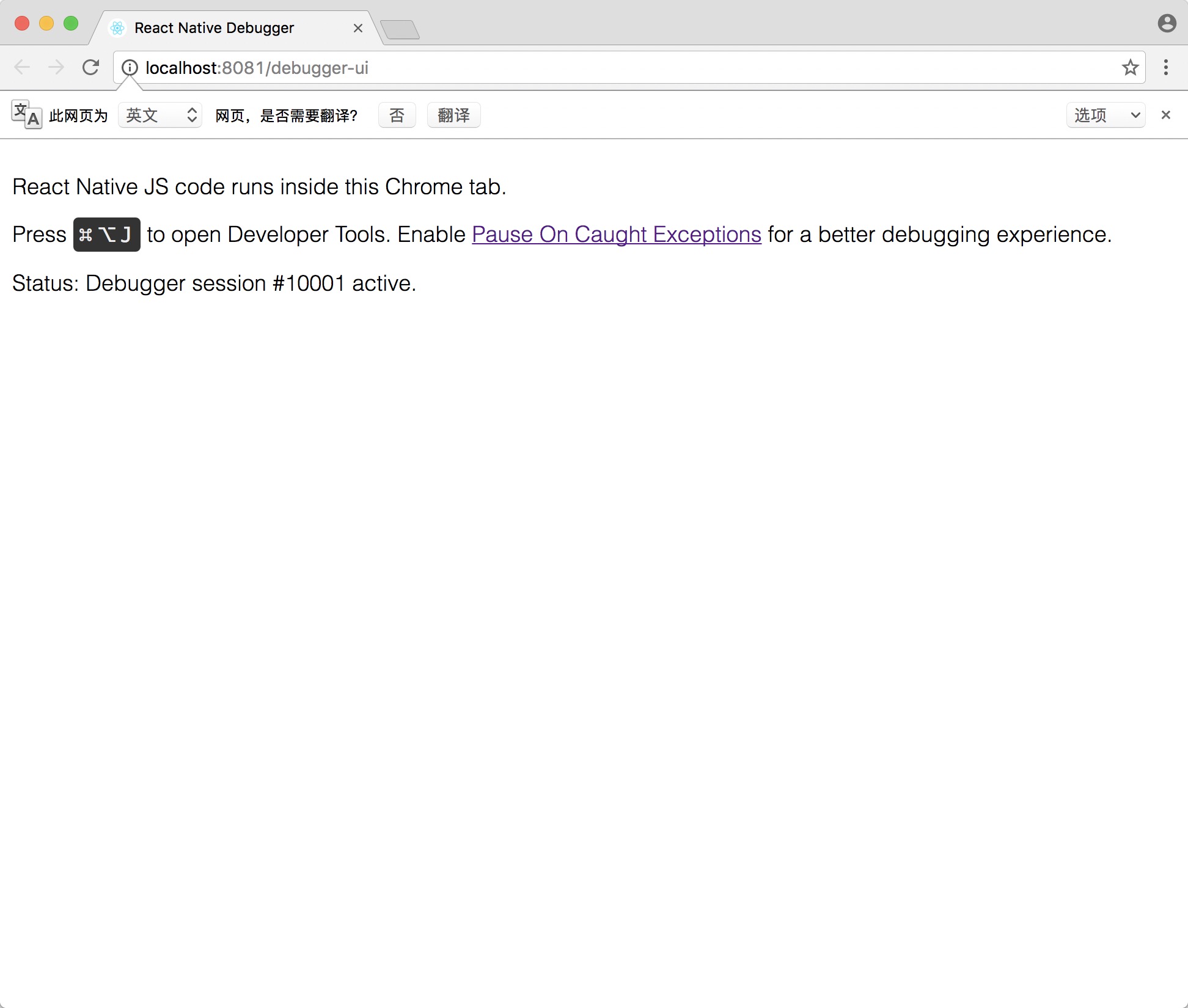Open the Chrome profile avatar icon
Screen dimensions: 1188x1008
(1167, 24)
